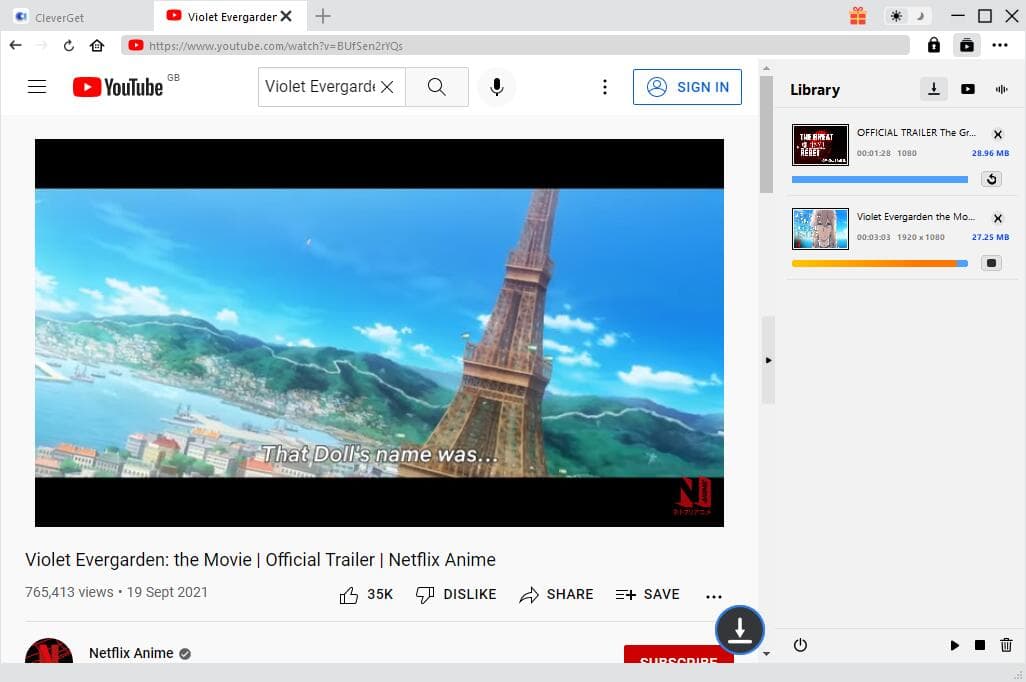Open more actions beside the SAVE button
Image resolution: width=1026 pixels, height=682 pixels.
tap(713, 594)
